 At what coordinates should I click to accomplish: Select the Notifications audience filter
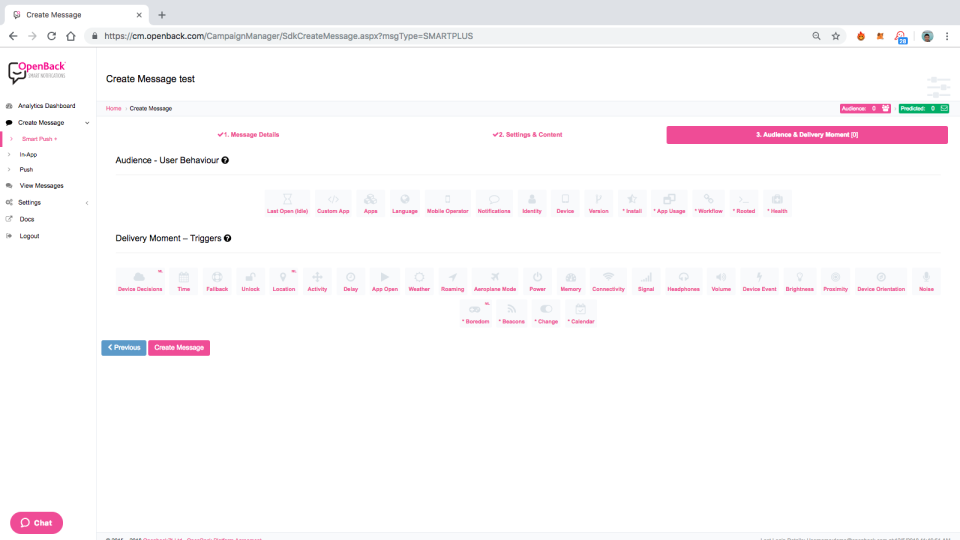[x=494, y=203]
